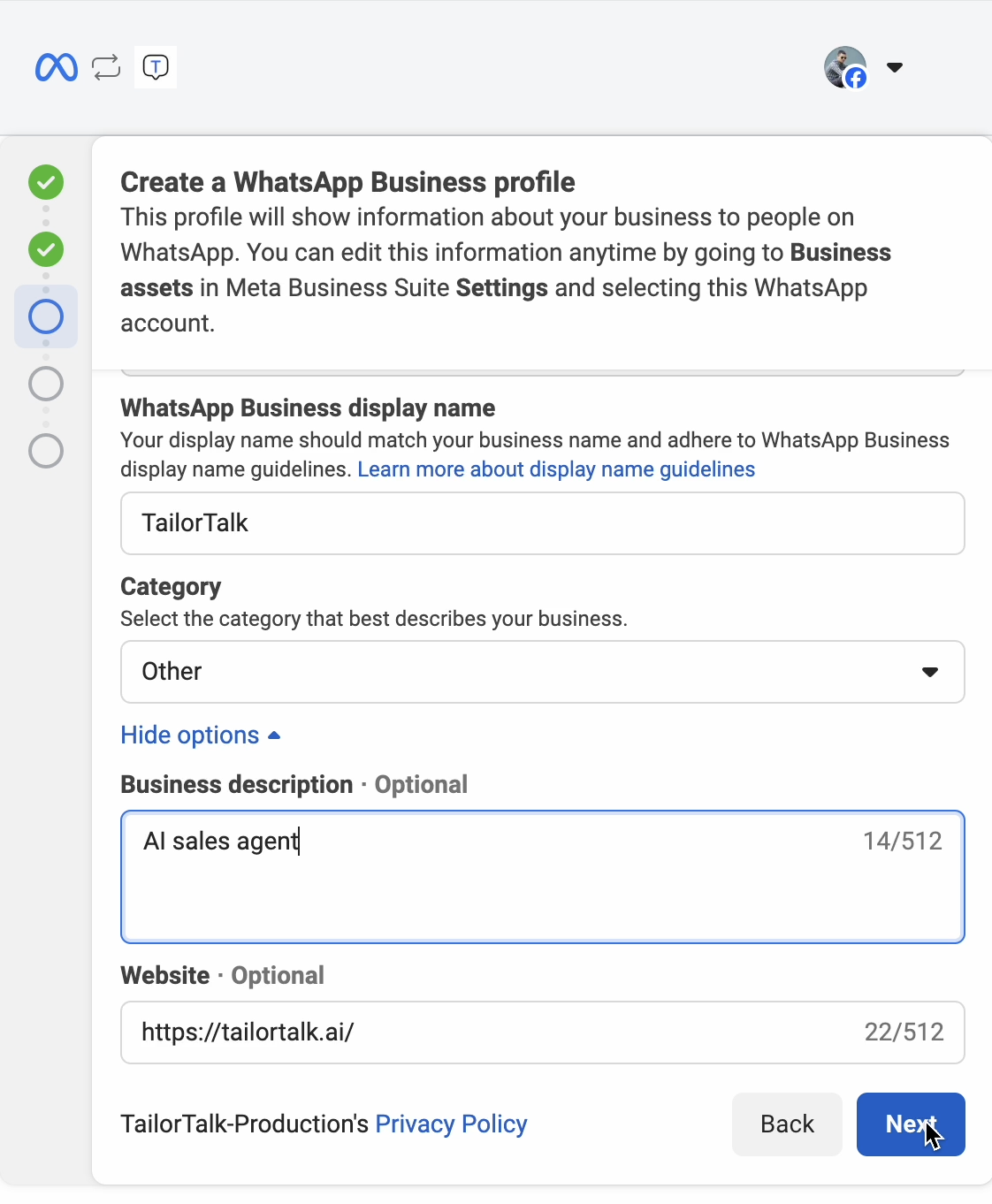Edit the display name field containing TailorTalk
Screen dimensions: 992x1204
[x=543, y=523]
